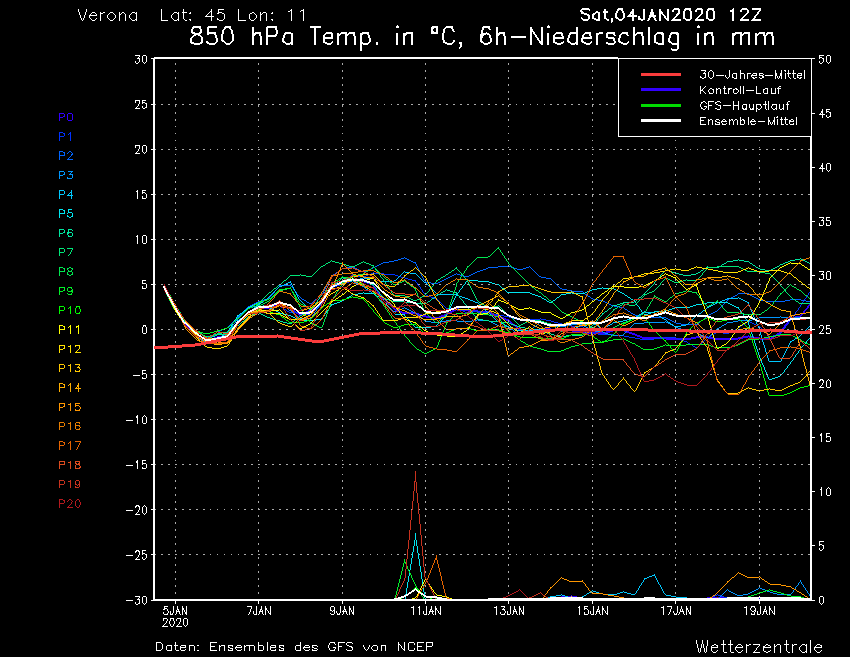This screenshot has width=850, height=657.
Task: Click the tall red precipitation spike peak
Action: (x=416, y=472)
